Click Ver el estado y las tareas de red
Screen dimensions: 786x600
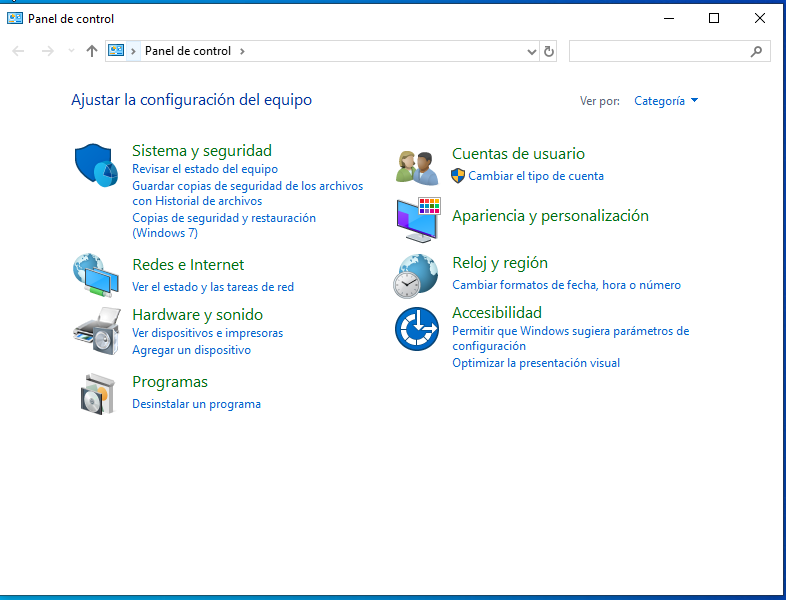213,287
